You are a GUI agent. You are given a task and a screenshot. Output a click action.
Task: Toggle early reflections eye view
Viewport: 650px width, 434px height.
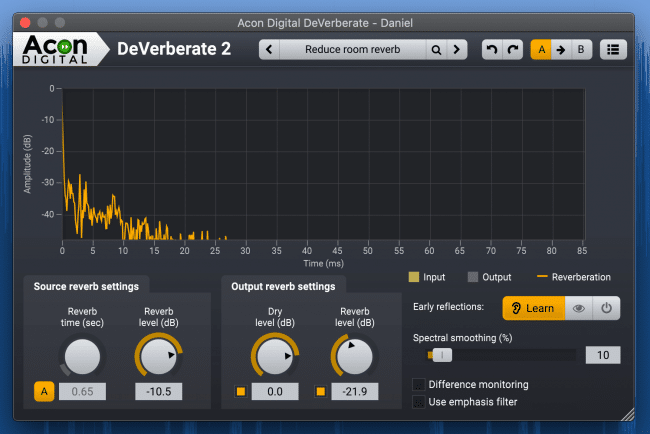pyautogui.click(x=579, y=308)
